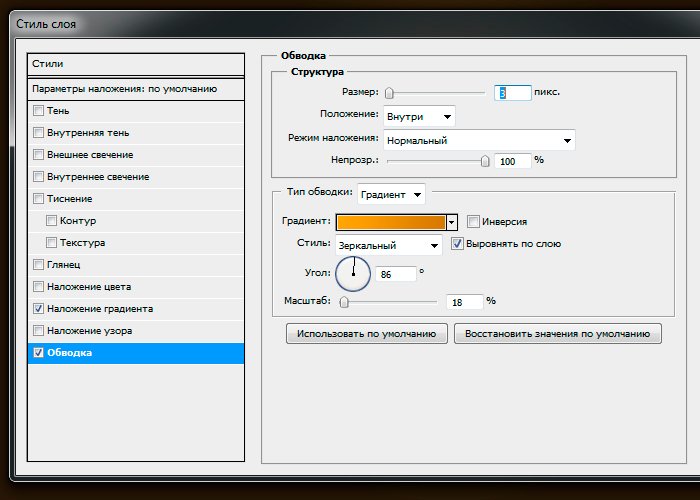Enable the Тень (Drop Shadow) checkbox
Image resolution: width=700 pixels, height=500 pixels.
[39, 111]
